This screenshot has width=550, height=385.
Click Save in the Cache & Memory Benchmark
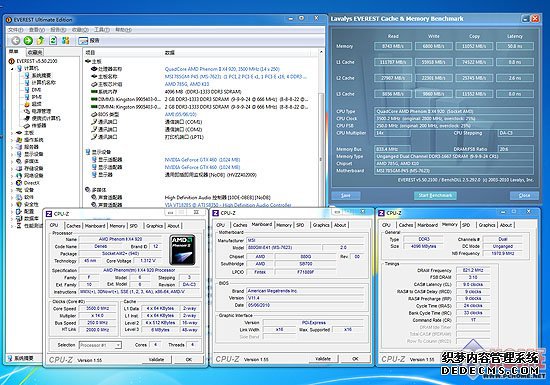click(x=346, y=195)
